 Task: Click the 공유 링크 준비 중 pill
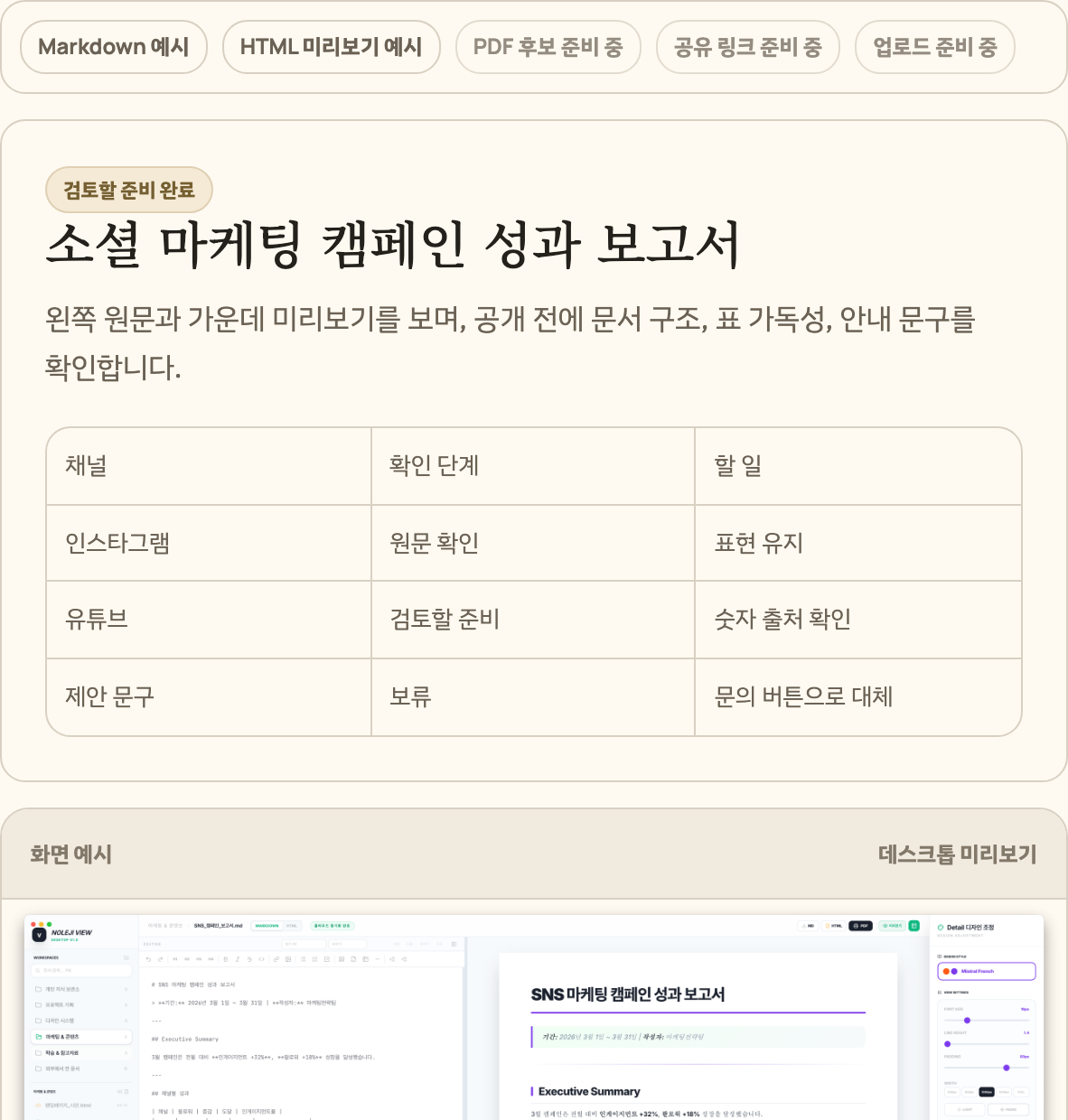[748, 47]
